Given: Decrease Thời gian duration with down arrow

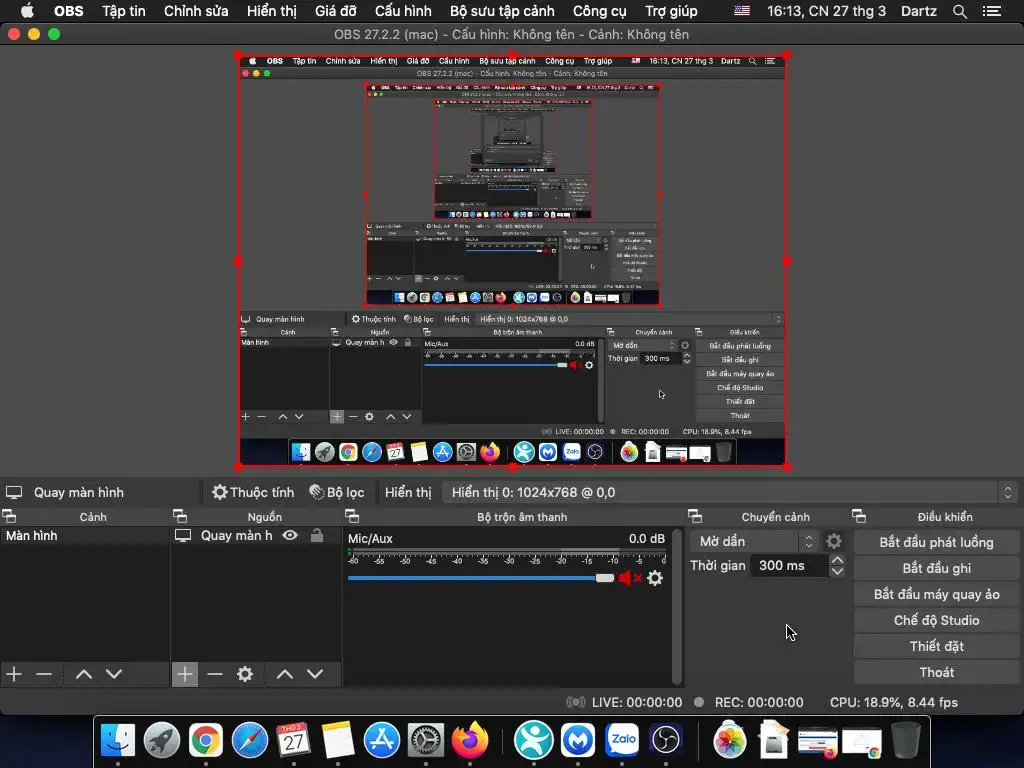Looking at the screenshot, I should tap(837, 571).
